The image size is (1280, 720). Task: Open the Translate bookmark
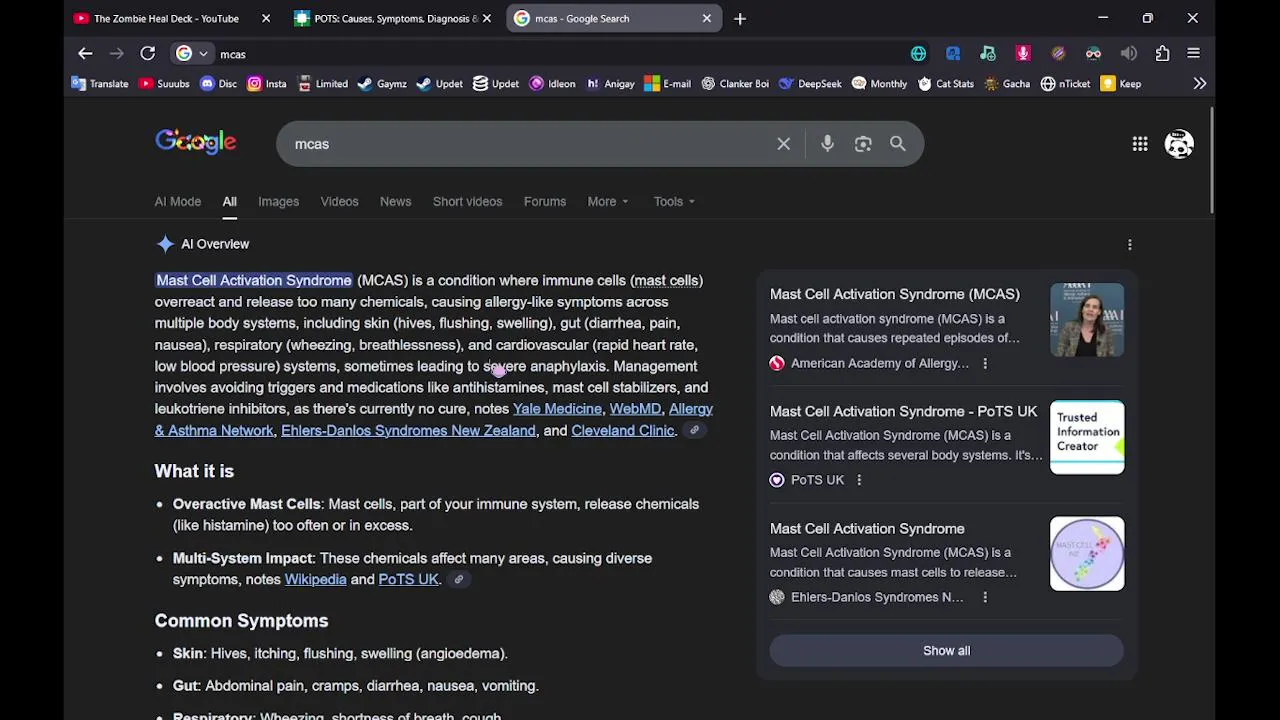coord(100,84)
